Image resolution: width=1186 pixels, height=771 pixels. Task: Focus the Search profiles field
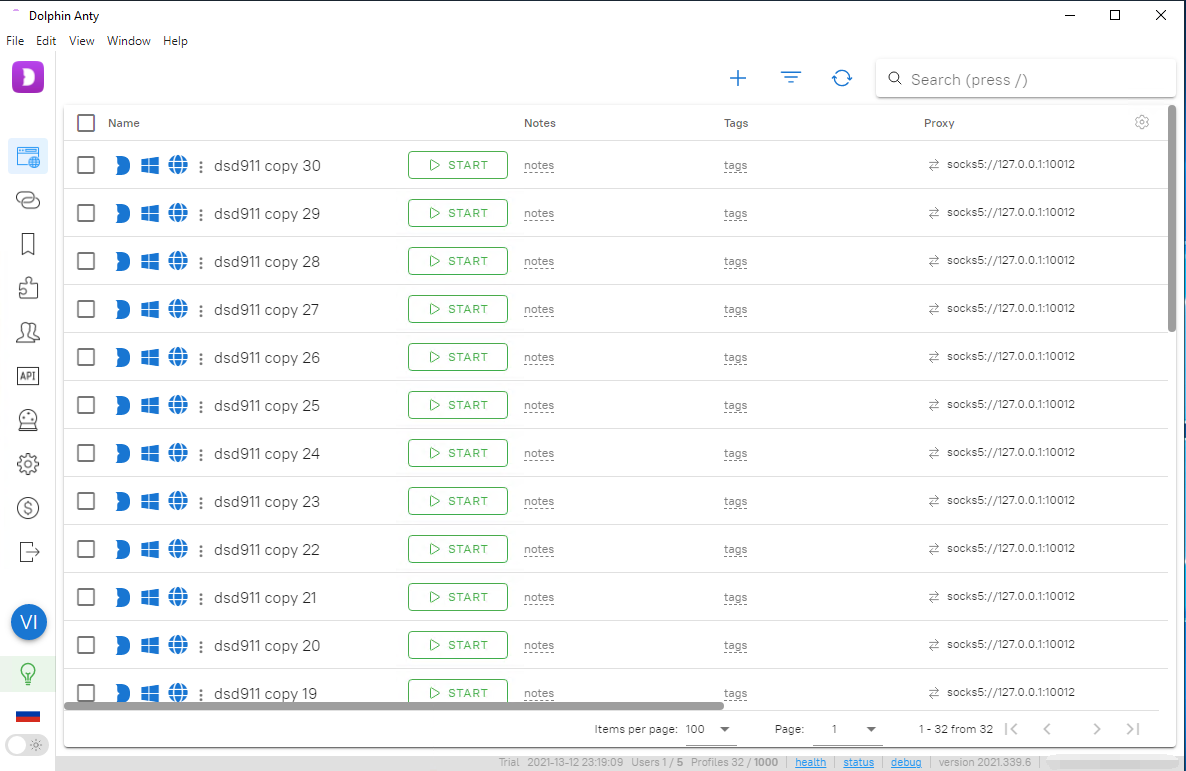(x=1026, y=79)
